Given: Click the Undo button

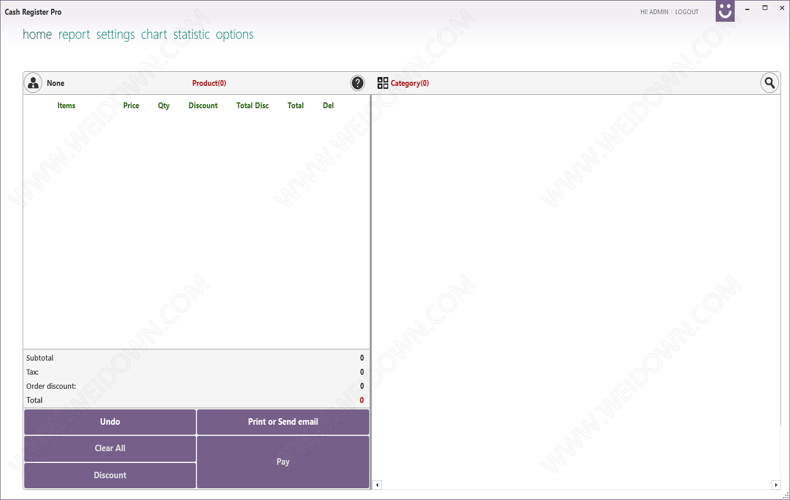Looking at the screenshot, I should (x=110, y=422).
